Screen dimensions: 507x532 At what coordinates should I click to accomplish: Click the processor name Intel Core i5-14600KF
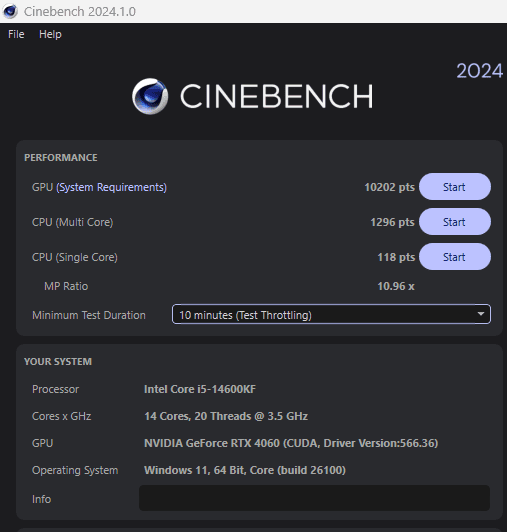click(x=200, y=389)
